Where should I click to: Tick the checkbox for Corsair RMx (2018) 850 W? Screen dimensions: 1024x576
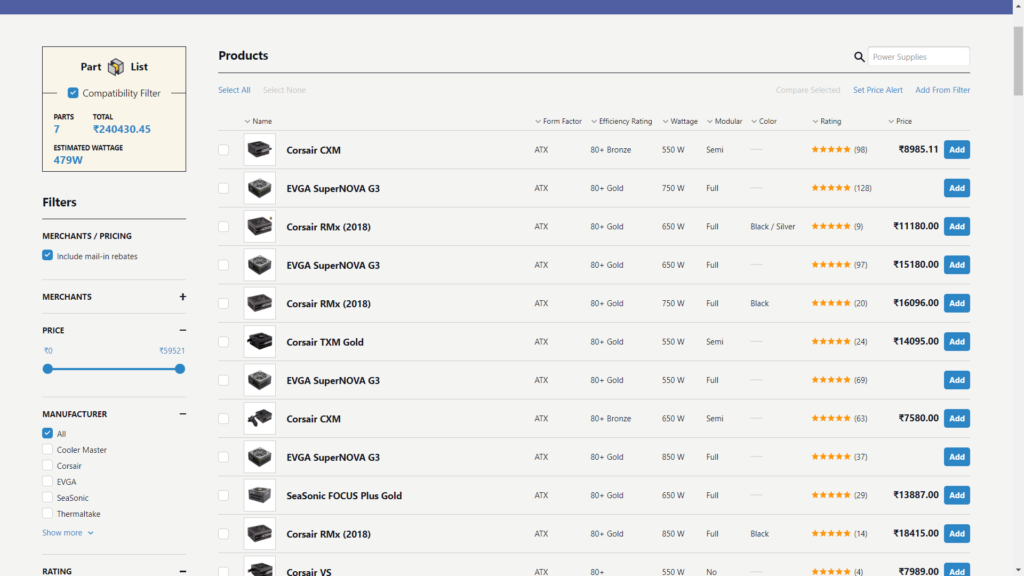(223, 534)
